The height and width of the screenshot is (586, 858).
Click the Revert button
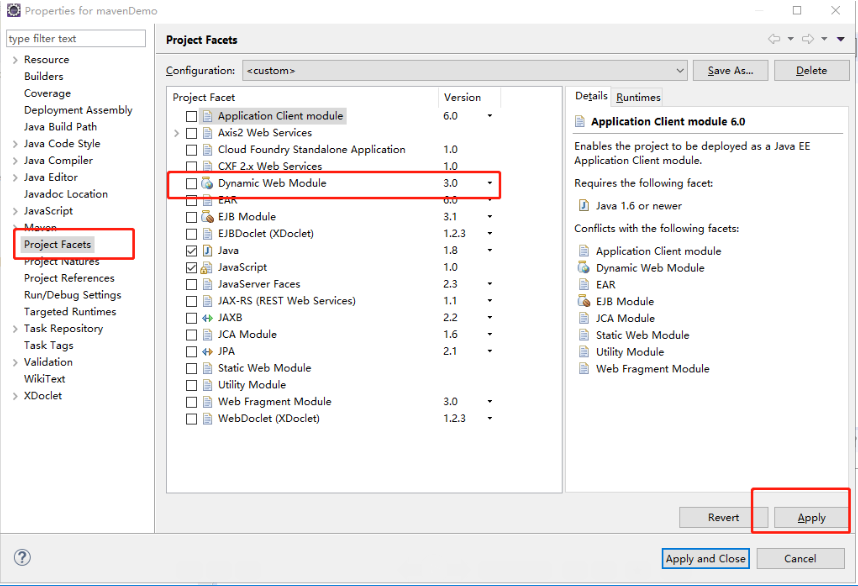[x=723, y=518]
